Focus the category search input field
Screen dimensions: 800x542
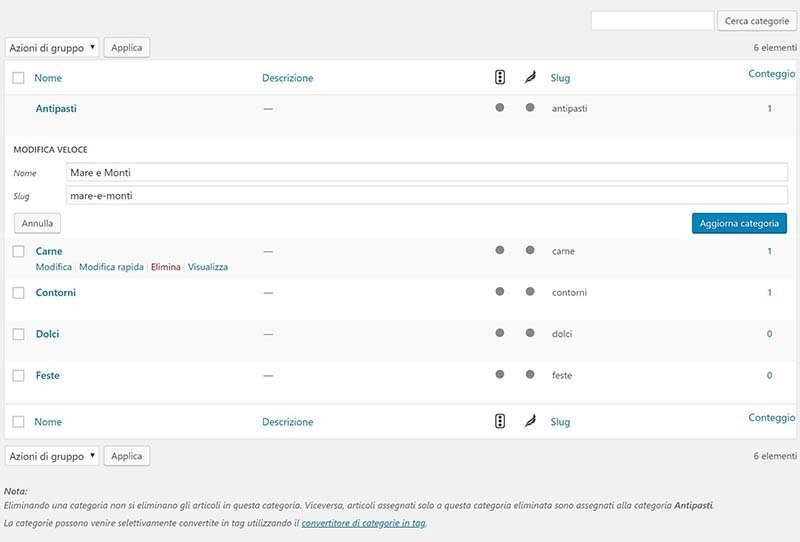(x=652, y=21)
